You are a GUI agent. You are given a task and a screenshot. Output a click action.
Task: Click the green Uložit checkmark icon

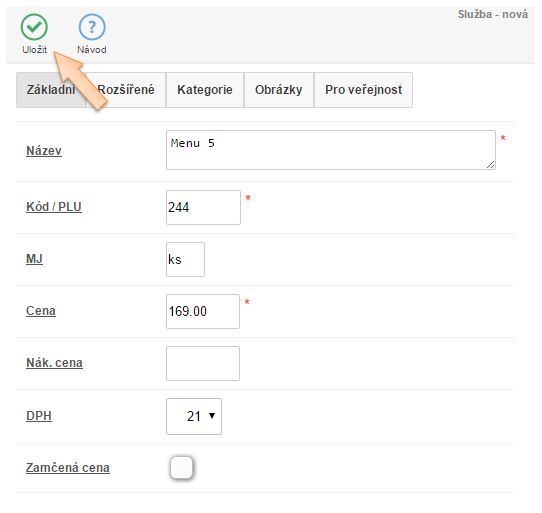(x=34, y=27)
